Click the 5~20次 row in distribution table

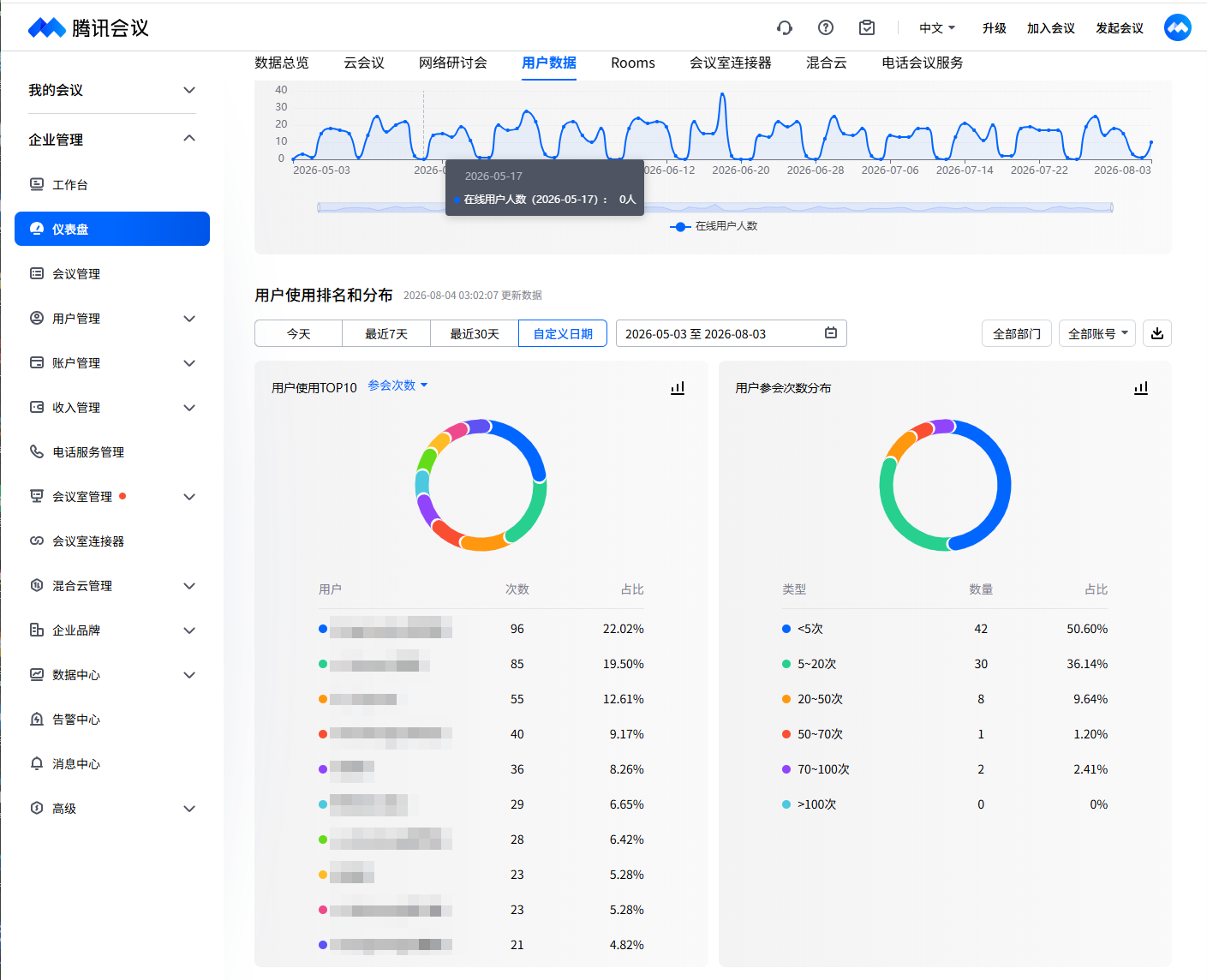tap(945, 664)
